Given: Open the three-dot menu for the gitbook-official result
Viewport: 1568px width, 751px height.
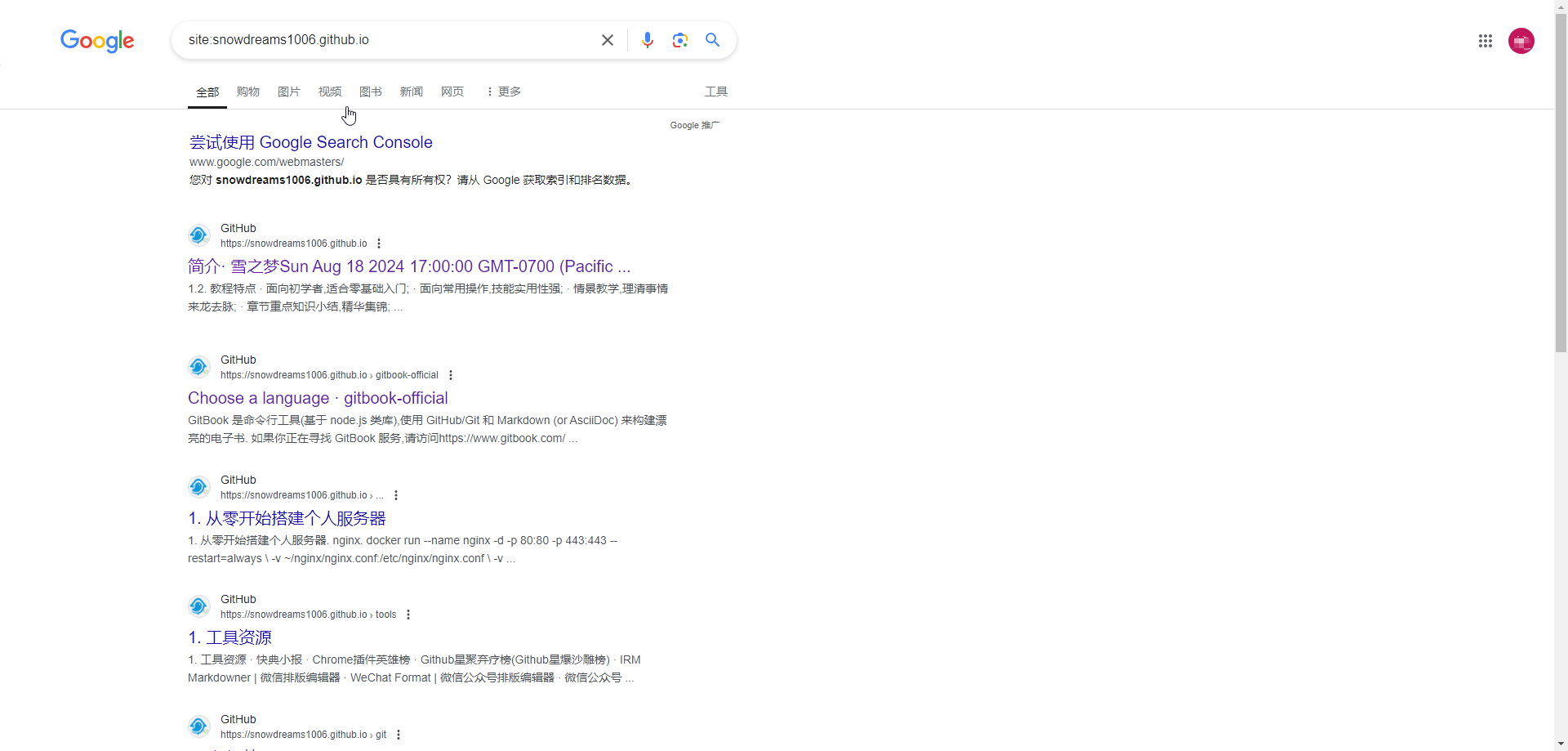Looking at the screenshot, I should click(x=451, y=375).
